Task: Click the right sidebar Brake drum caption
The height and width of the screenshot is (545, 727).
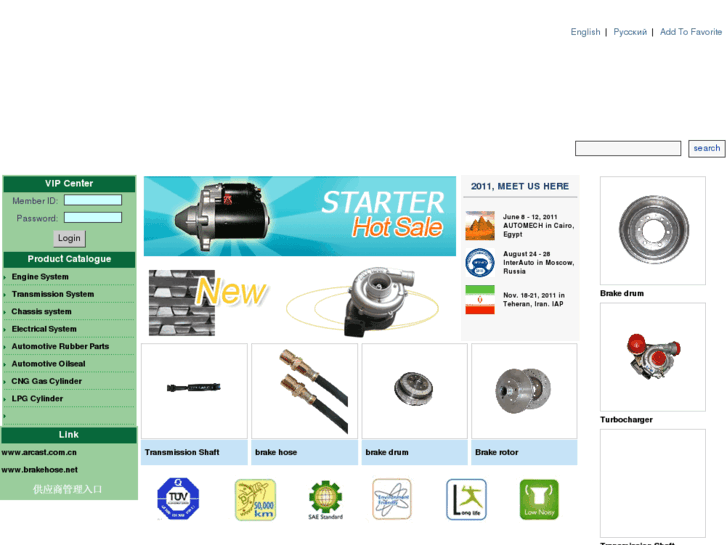Action: click(x=622, y=294)
